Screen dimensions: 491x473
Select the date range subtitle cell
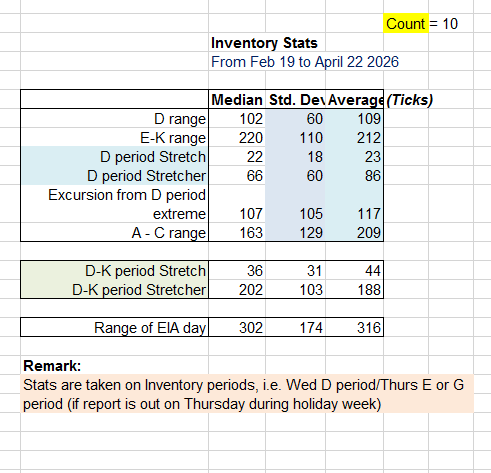tap(305, 62)
